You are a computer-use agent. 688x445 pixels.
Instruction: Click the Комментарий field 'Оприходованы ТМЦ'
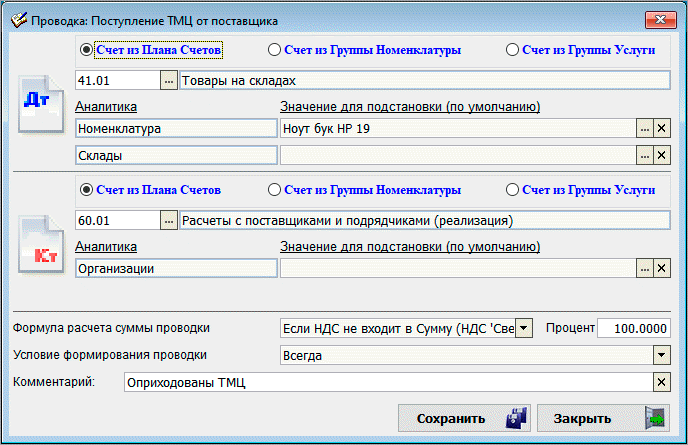[389, 382]
